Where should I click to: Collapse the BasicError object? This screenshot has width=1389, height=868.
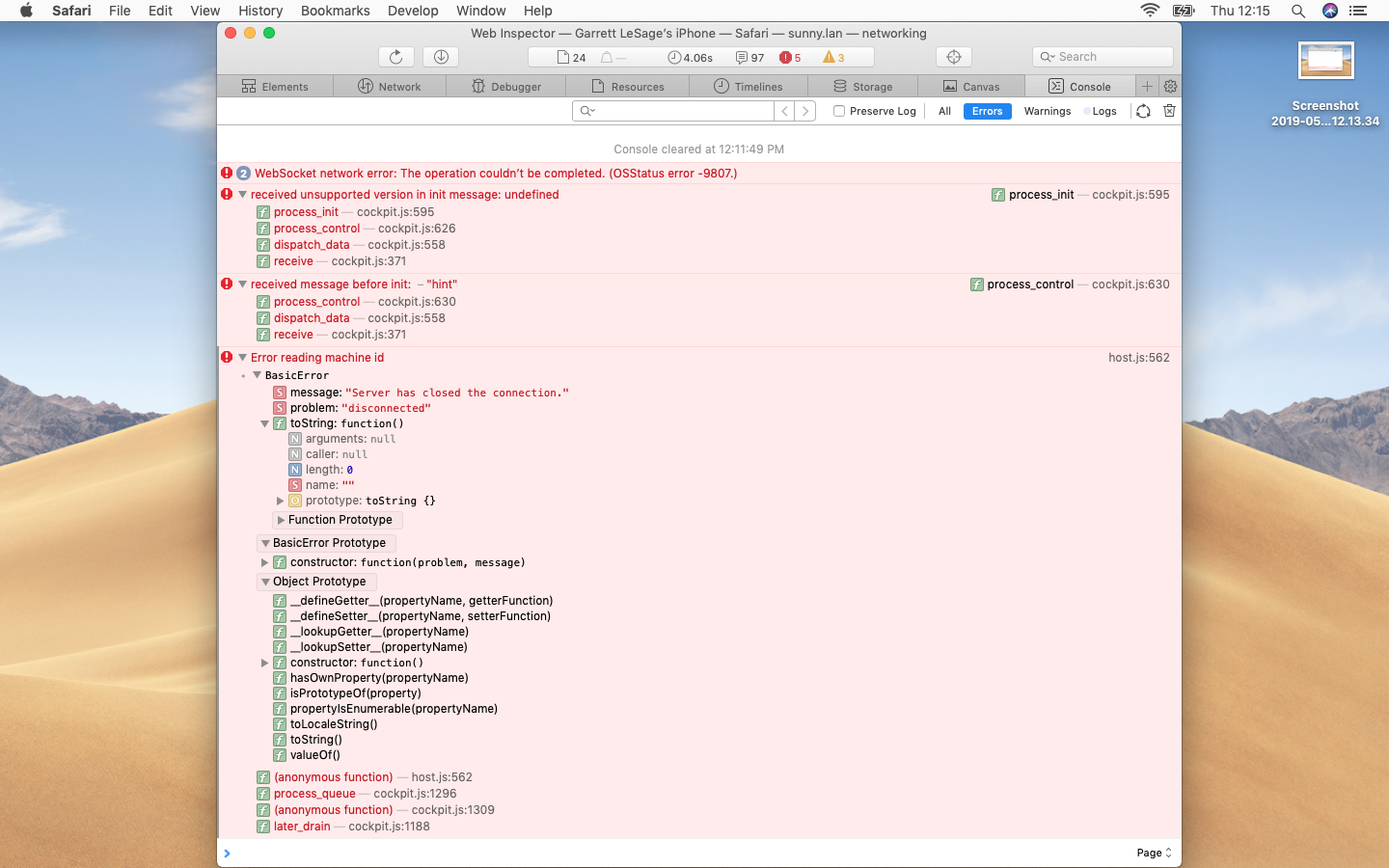[x=258, y=375]
